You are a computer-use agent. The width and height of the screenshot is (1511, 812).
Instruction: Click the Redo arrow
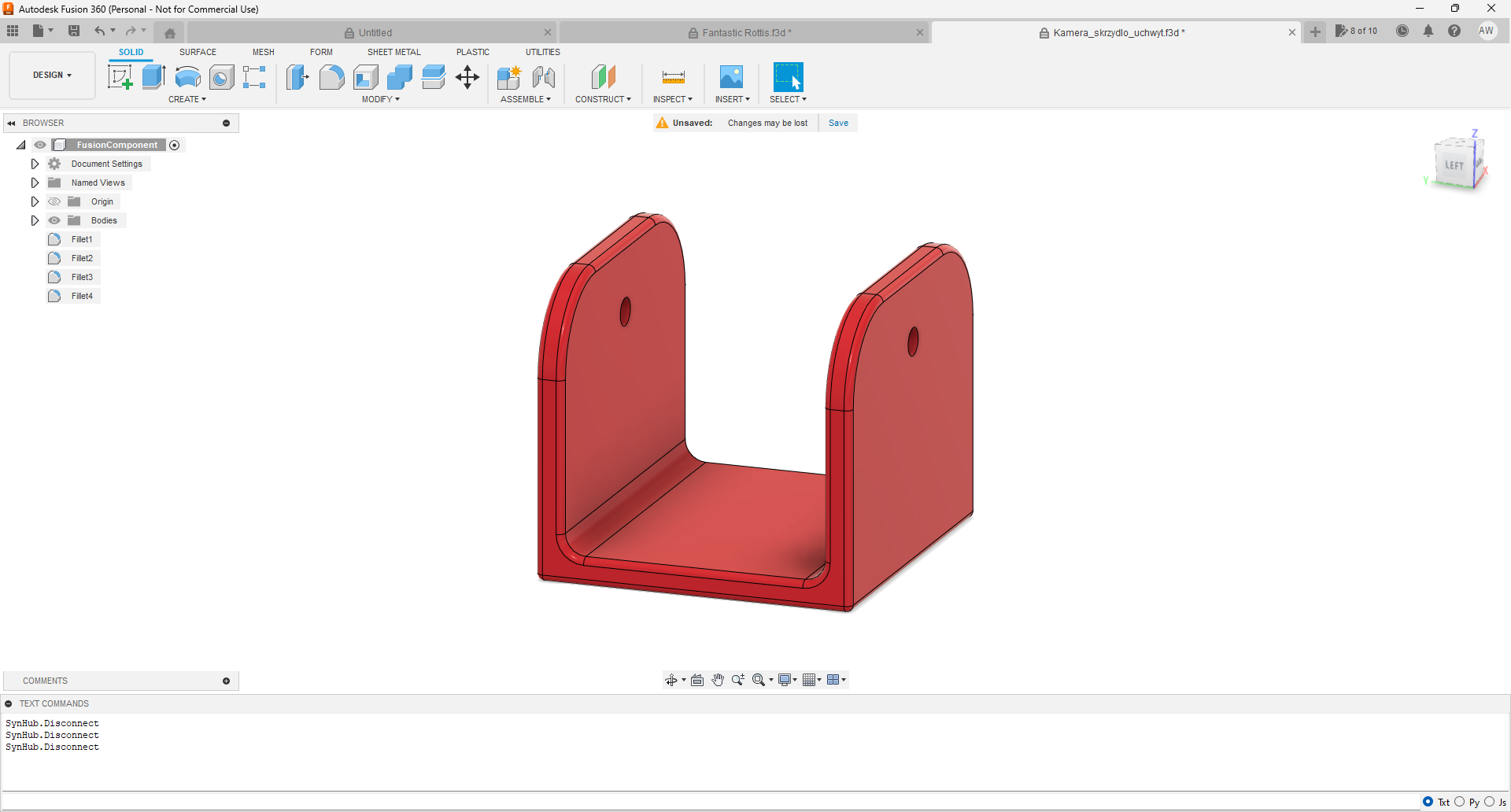[x=131, y=31]
